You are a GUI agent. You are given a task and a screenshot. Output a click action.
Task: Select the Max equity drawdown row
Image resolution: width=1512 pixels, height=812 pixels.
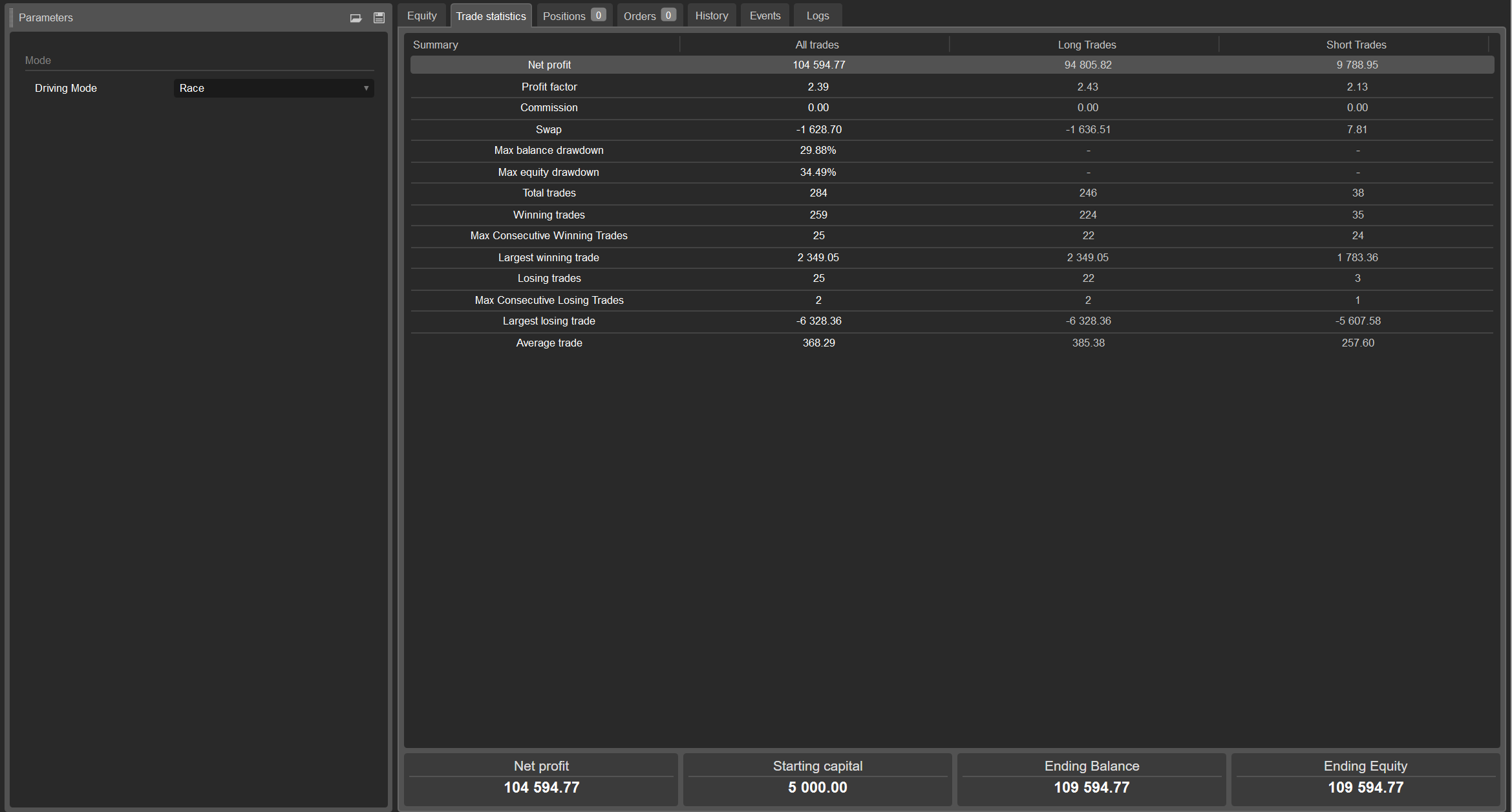pyautogui.click(x=548, y=172)
